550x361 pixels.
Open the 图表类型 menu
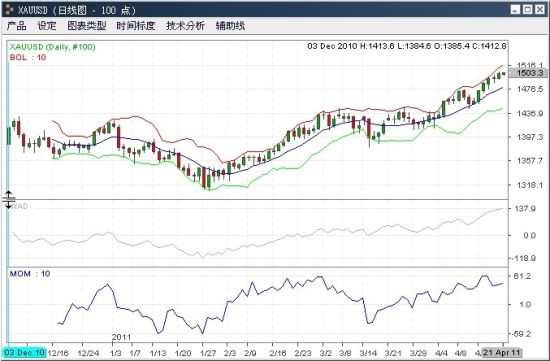click(x=87, y=26)
